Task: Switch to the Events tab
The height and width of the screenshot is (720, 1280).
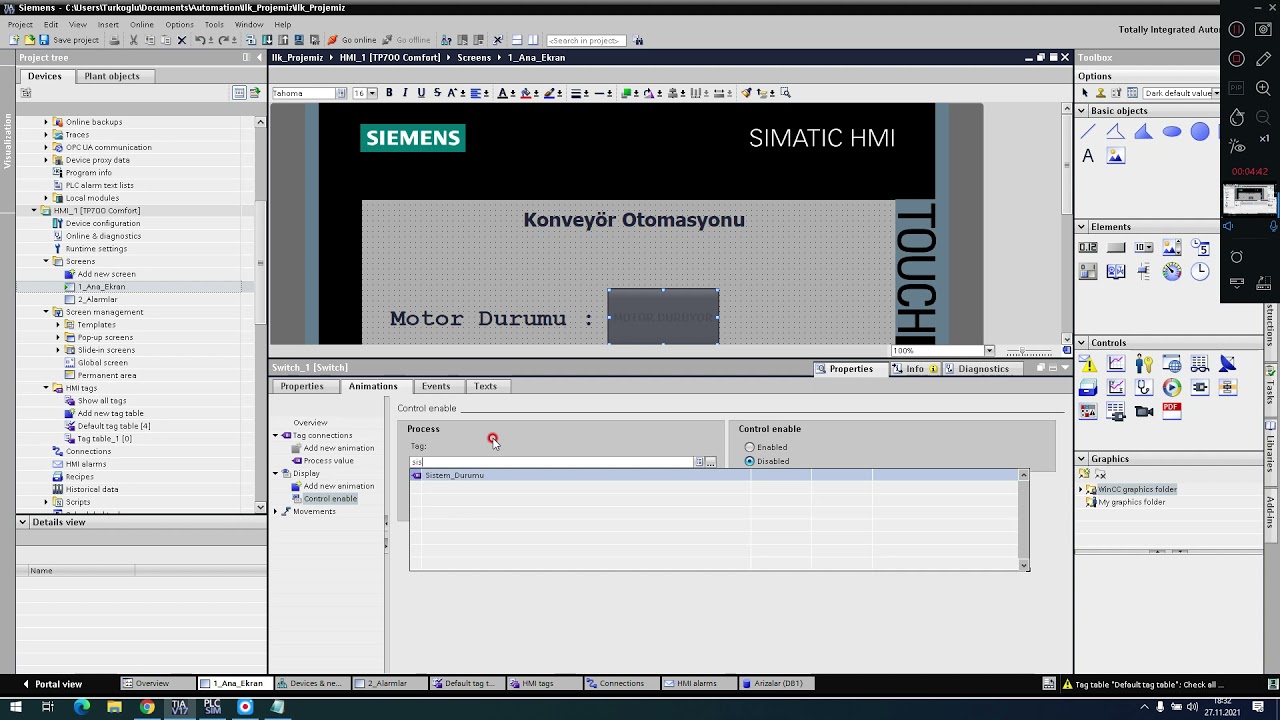Action: point(436,386)
